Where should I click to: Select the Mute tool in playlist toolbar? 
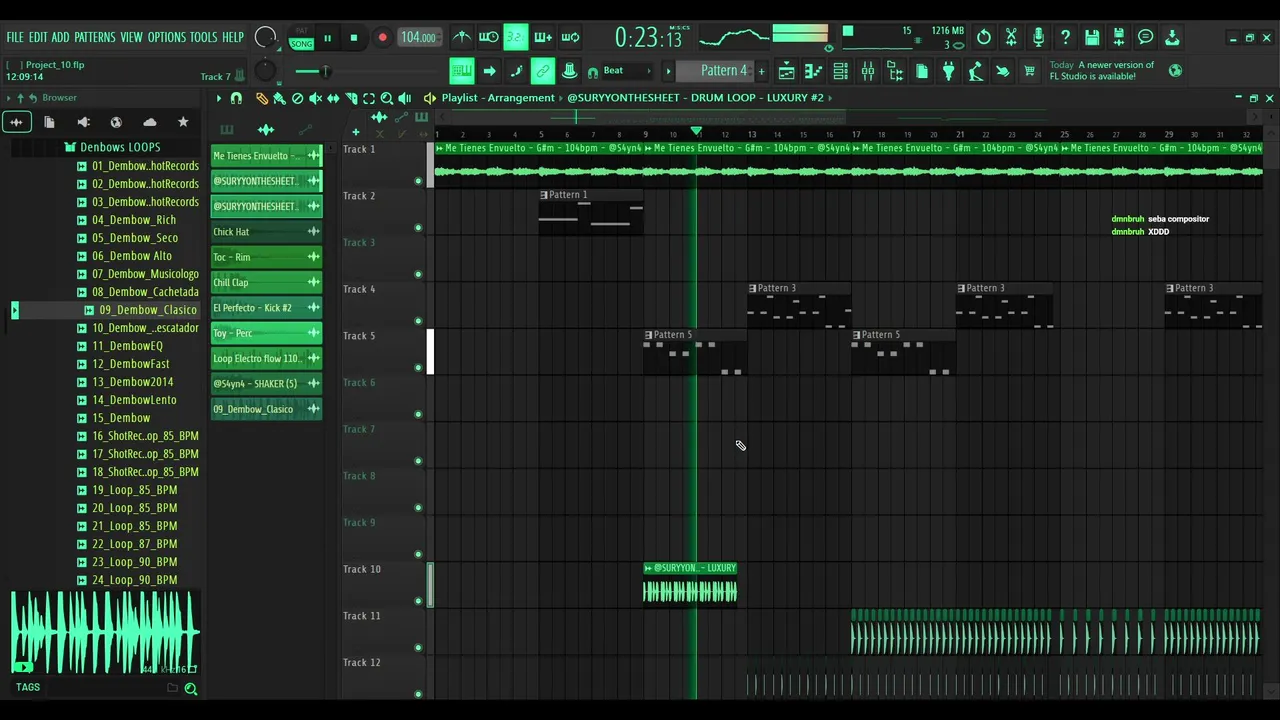click(x=315, y=98)
